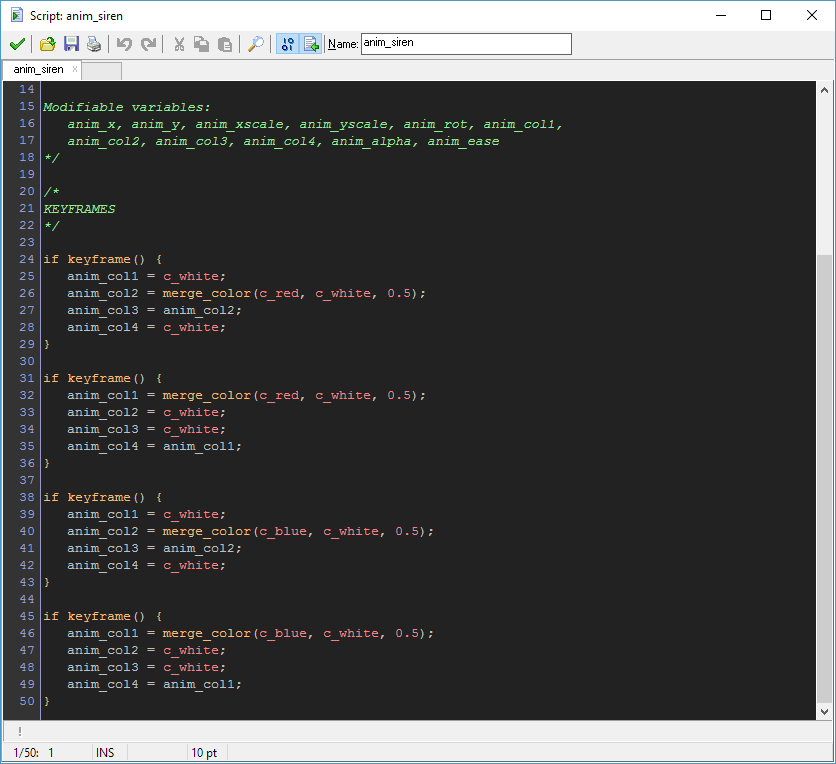Screen dimensions: 836x764
Task: Click line number 24 in gutter
Action: point(27,260)
